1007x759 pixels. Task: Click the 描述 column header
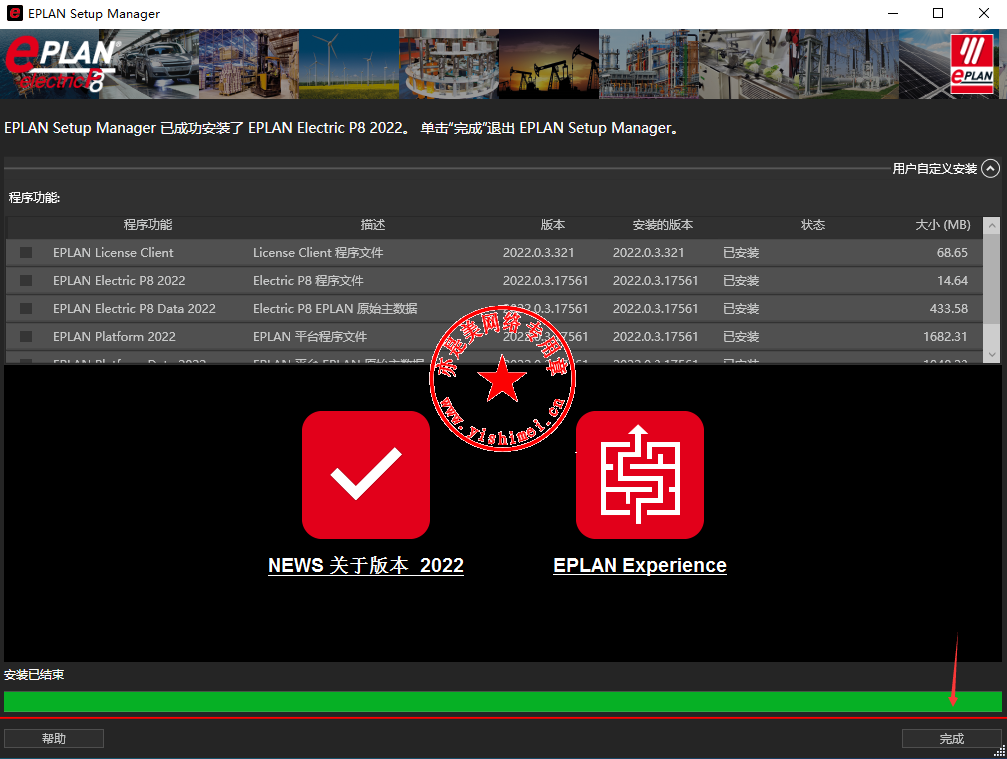(373, 225)
